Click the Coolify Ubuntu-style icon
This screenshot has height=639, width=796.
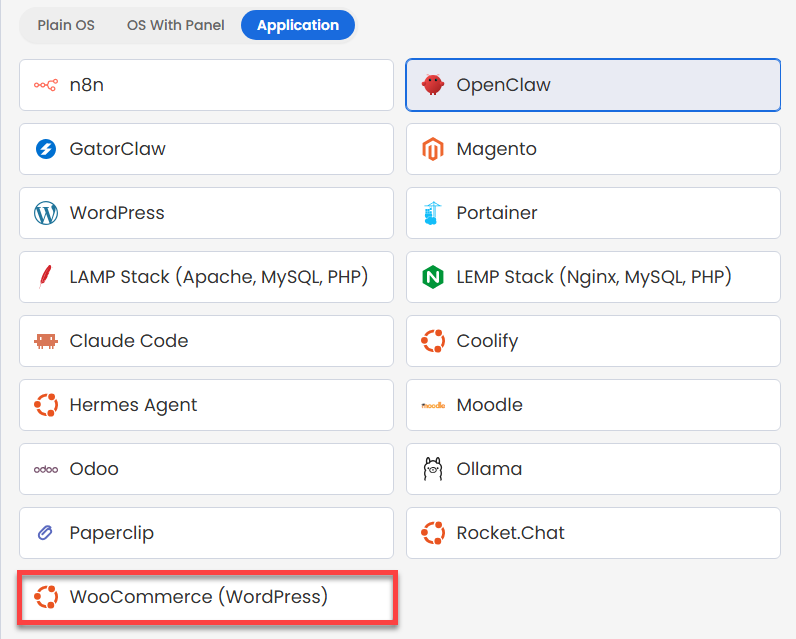click(x=433, y=341)
